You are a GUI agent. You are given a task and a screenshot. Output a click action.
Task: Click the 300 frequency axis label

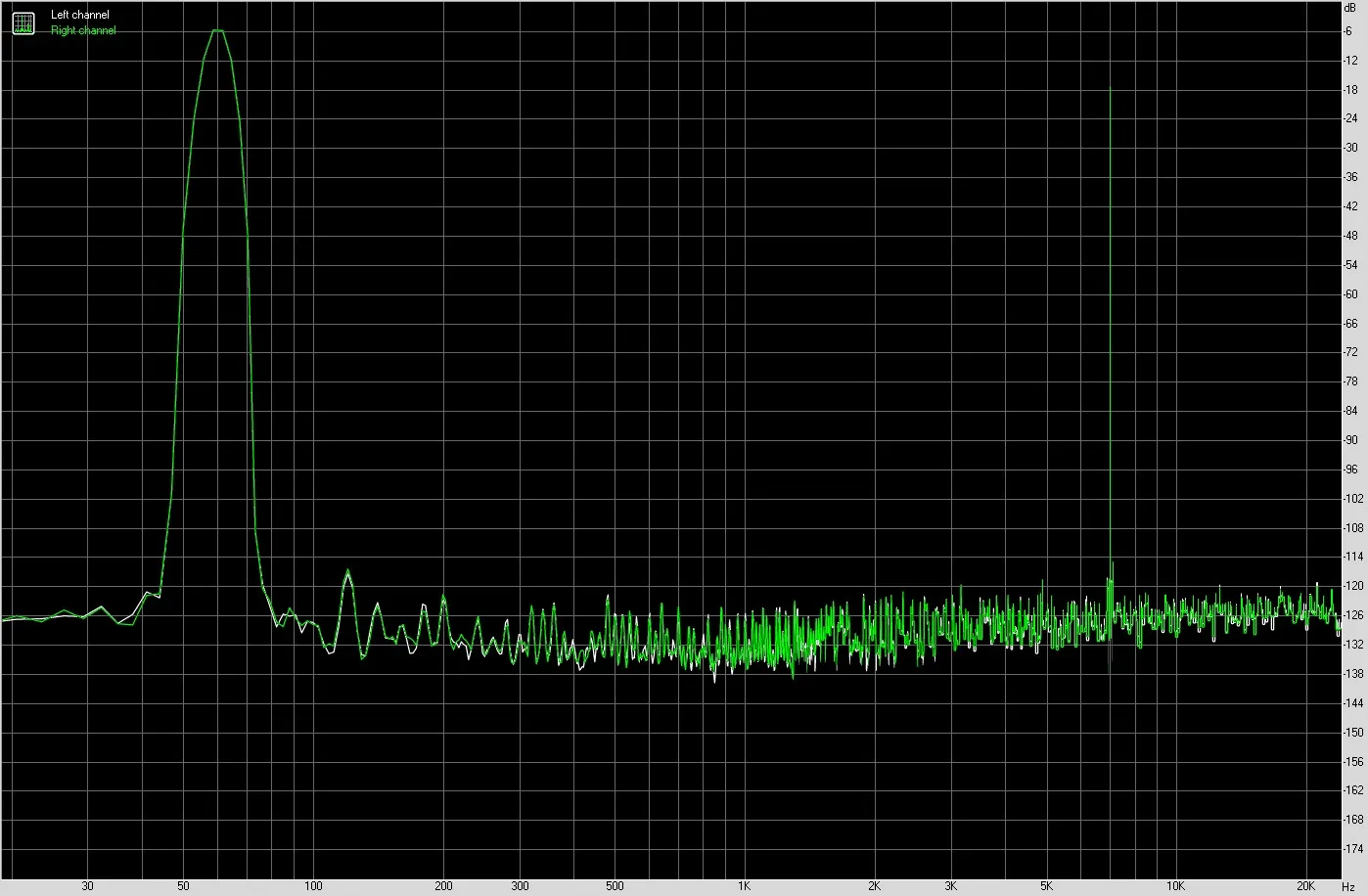[520, 886]
